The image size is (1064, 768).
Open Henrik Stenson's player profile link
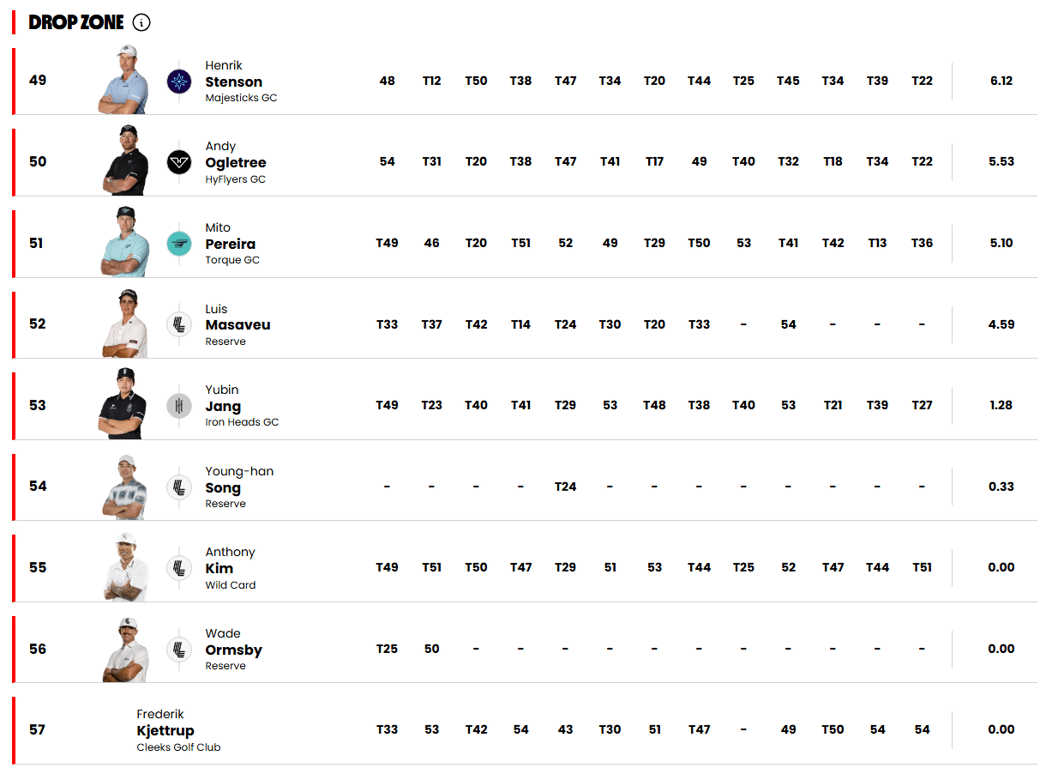click(x=233, y=82)
